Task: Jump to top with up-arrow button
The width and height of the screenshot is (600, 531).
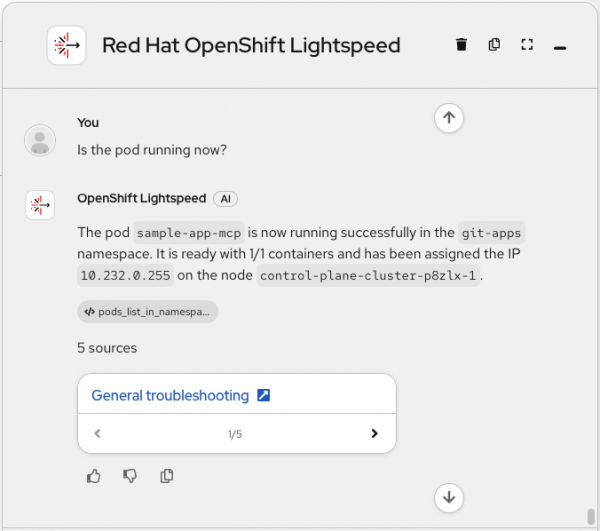Action: 449,118
